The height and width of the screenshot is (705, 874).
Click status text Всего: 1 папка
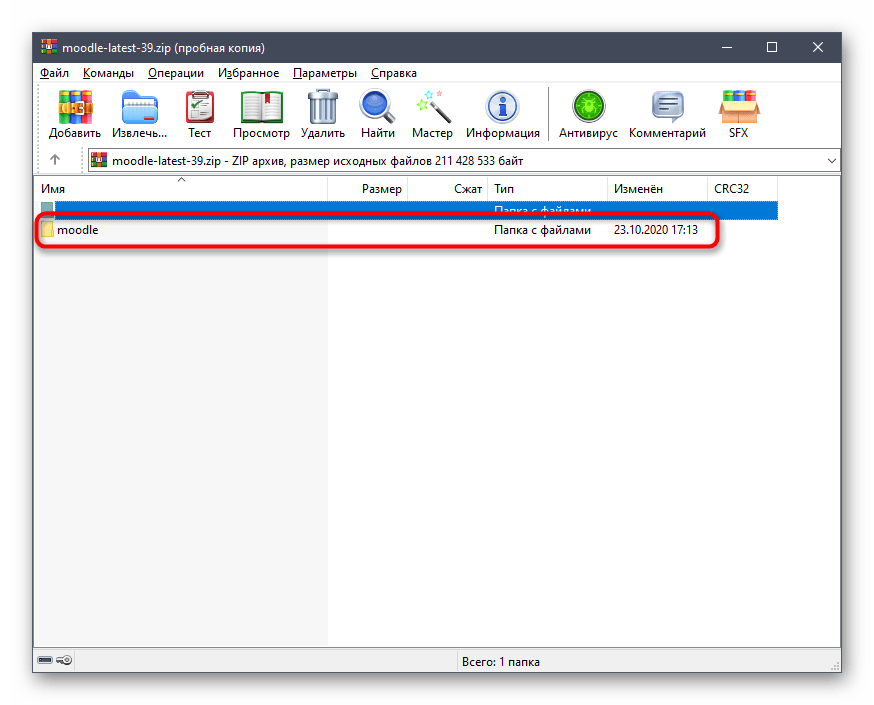(x=501, y=662)
